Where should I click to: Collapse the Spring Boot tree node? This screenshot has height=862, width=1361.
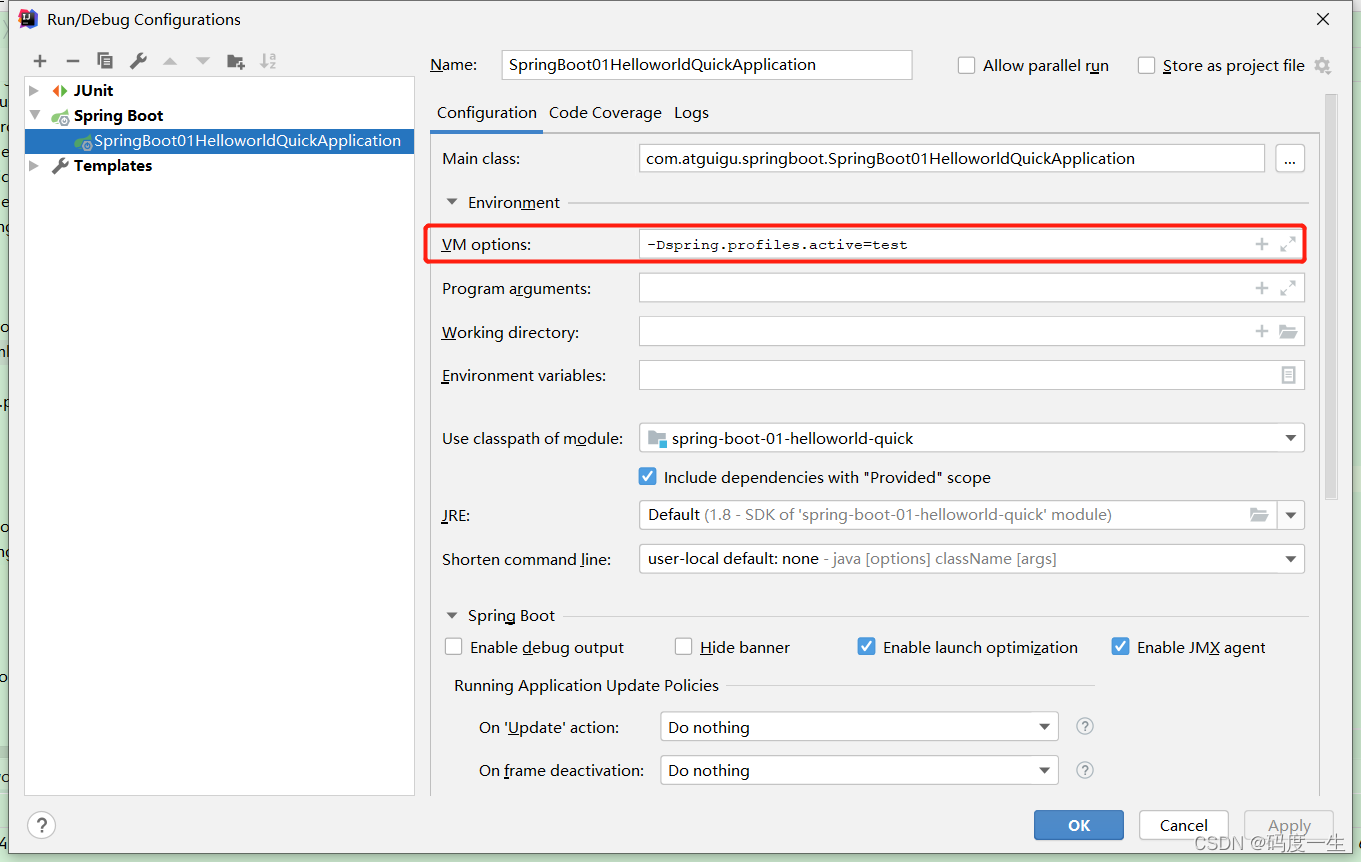(x=35, y=116)
